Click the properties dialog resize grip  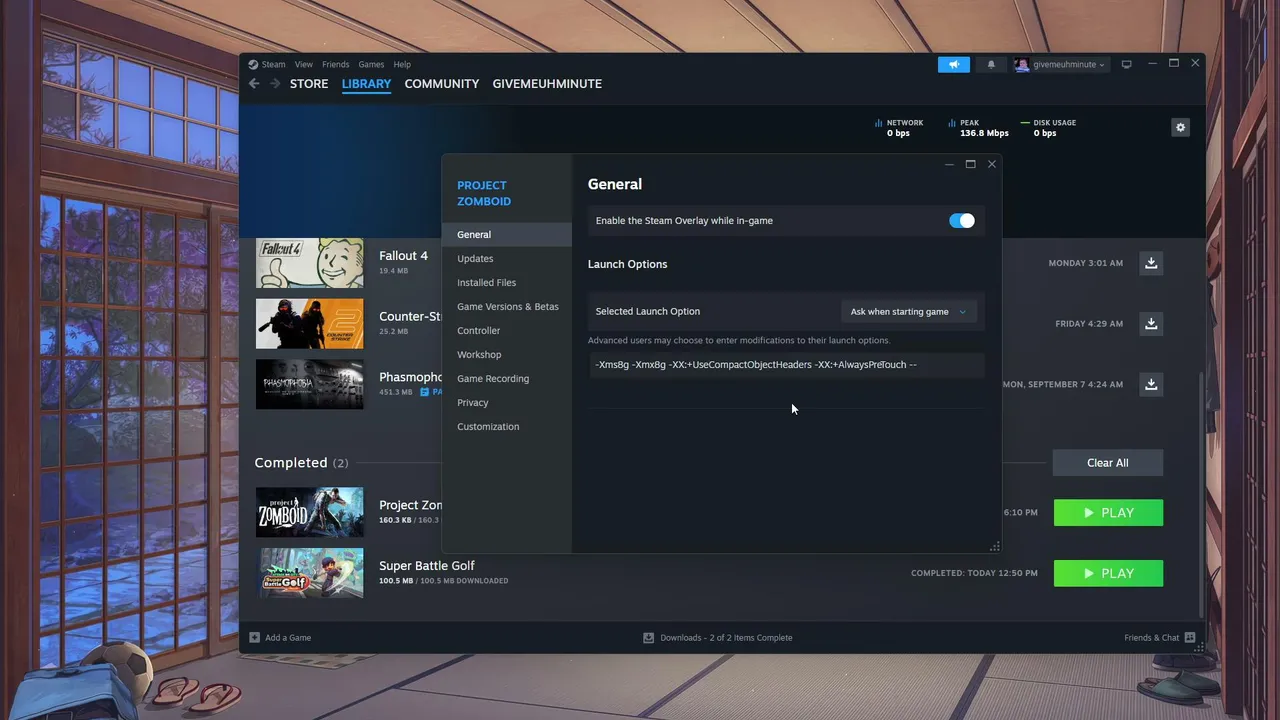coord(994,546)
